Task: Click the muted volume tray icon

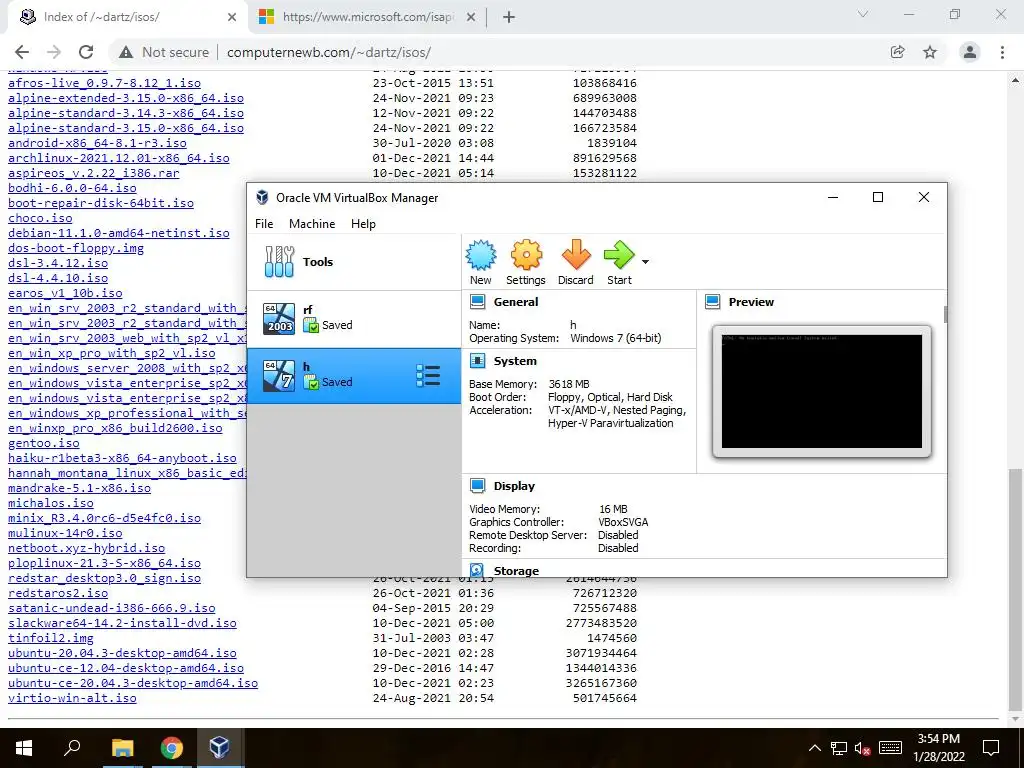Action: click(x=862, y=748)
